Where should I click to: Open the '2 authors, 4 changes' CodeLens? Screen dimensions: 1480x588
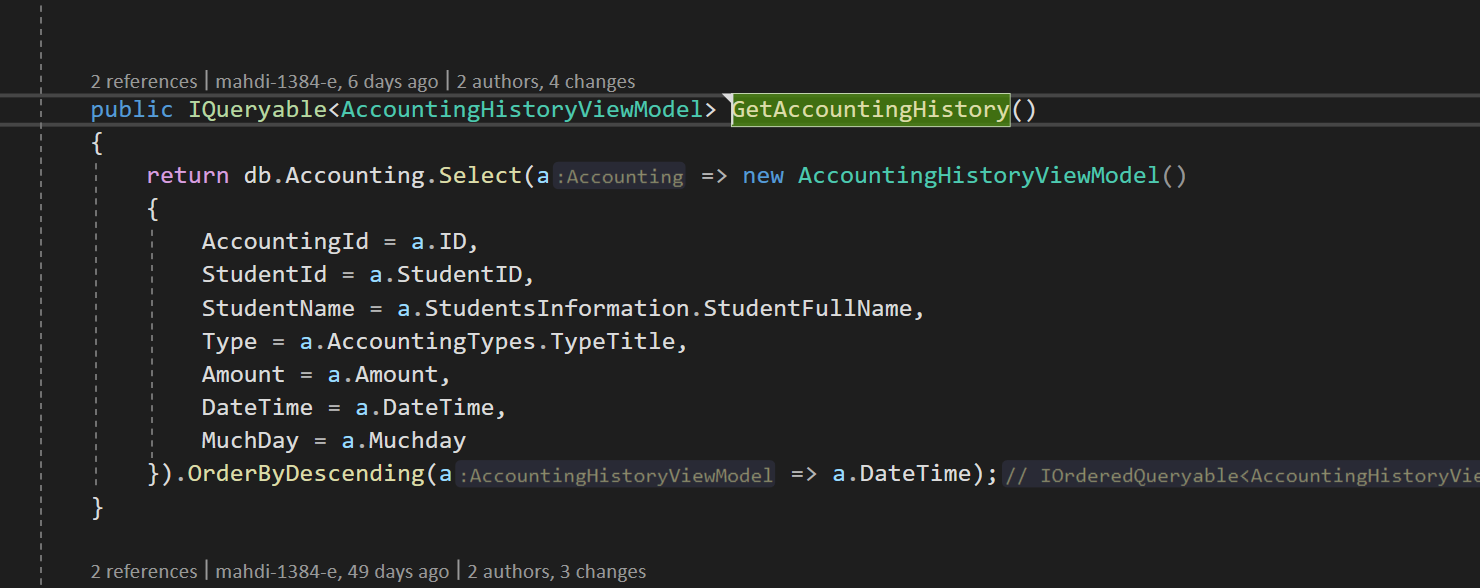546,82
